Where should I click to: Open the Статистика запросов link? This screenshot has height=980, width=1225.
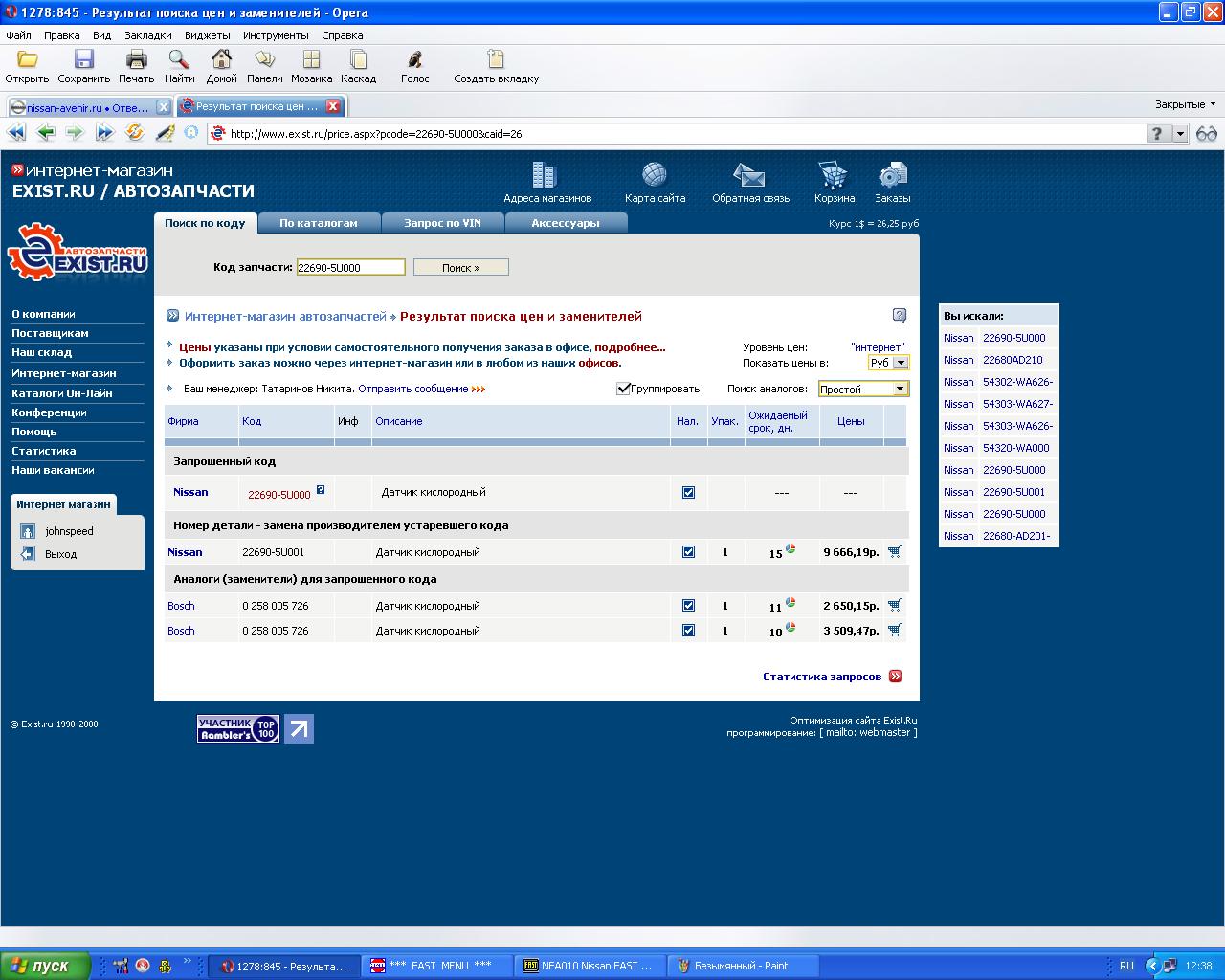(x=822, y=677)
